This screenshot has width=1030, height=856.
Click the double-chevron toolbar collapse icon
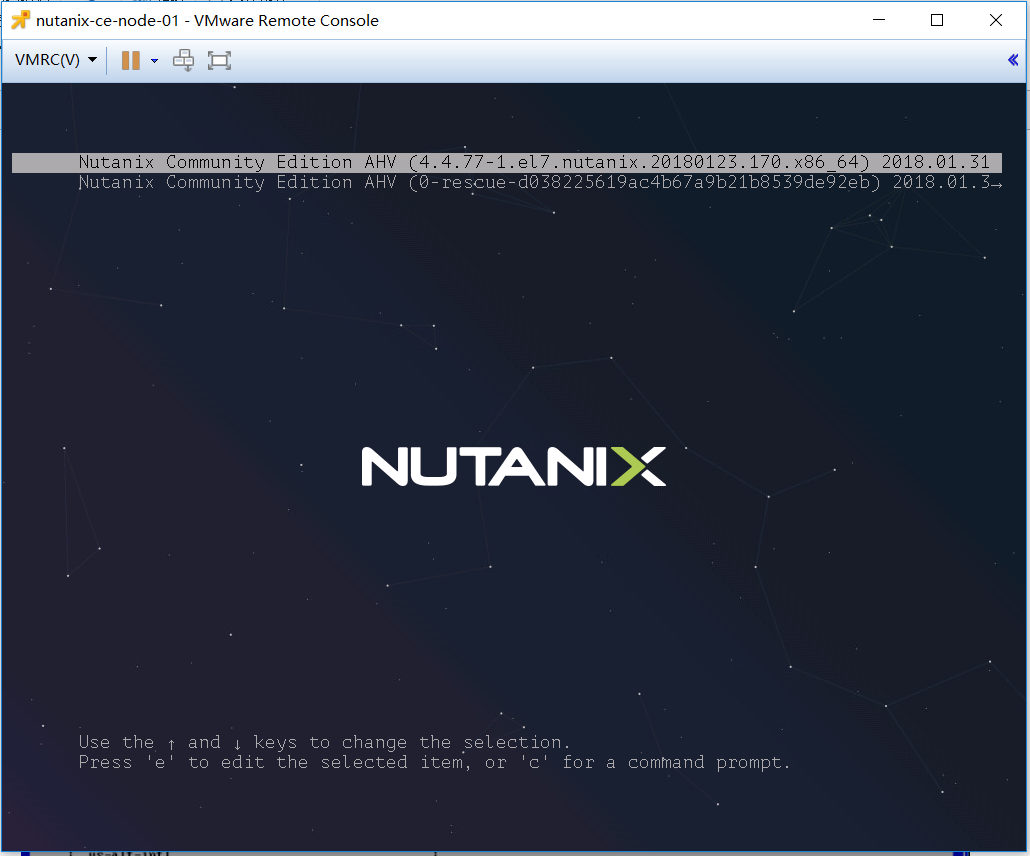coord(1013,60)
